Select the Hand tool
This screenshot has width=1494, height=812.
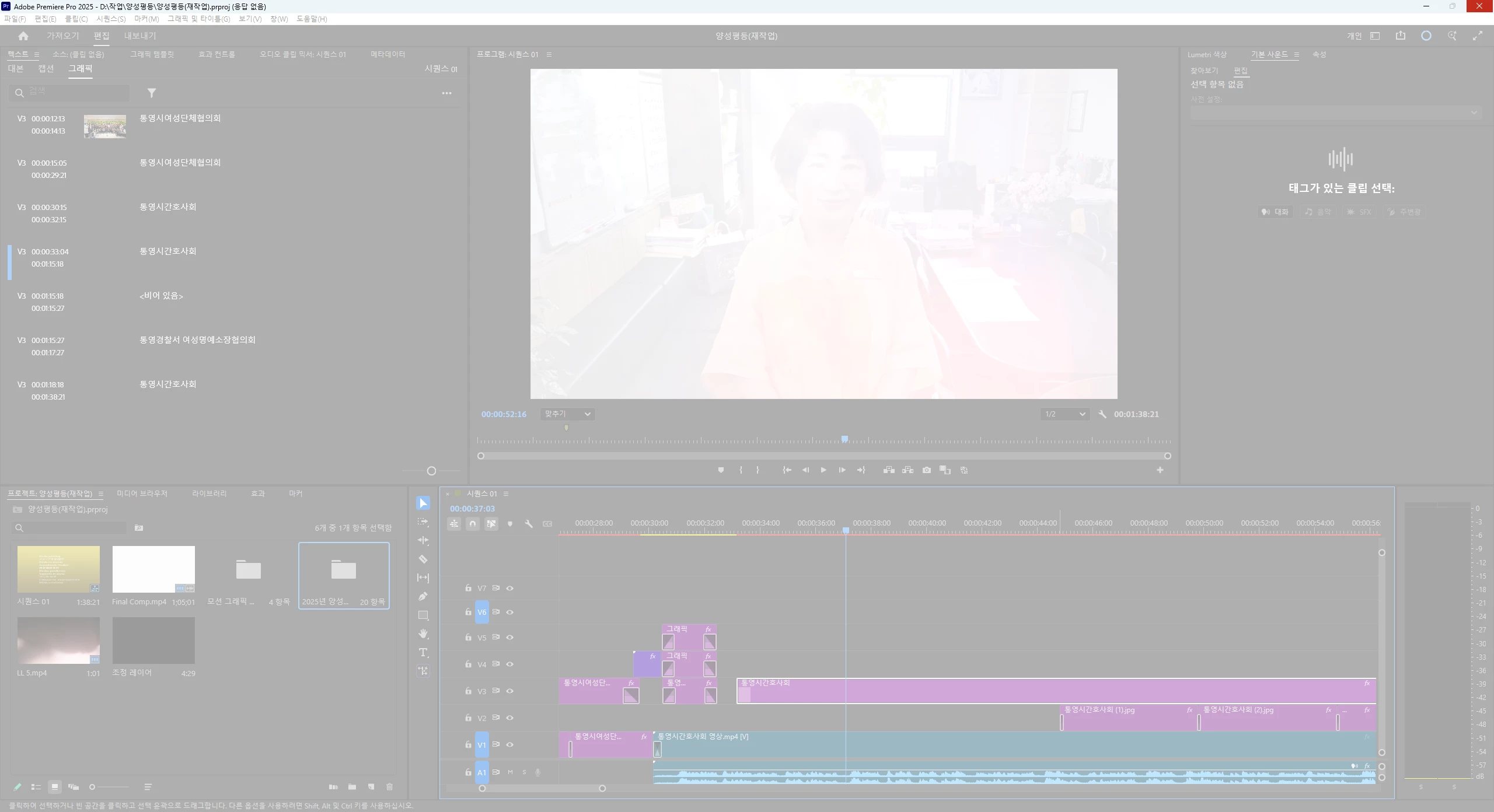click(x=423, y=633)
